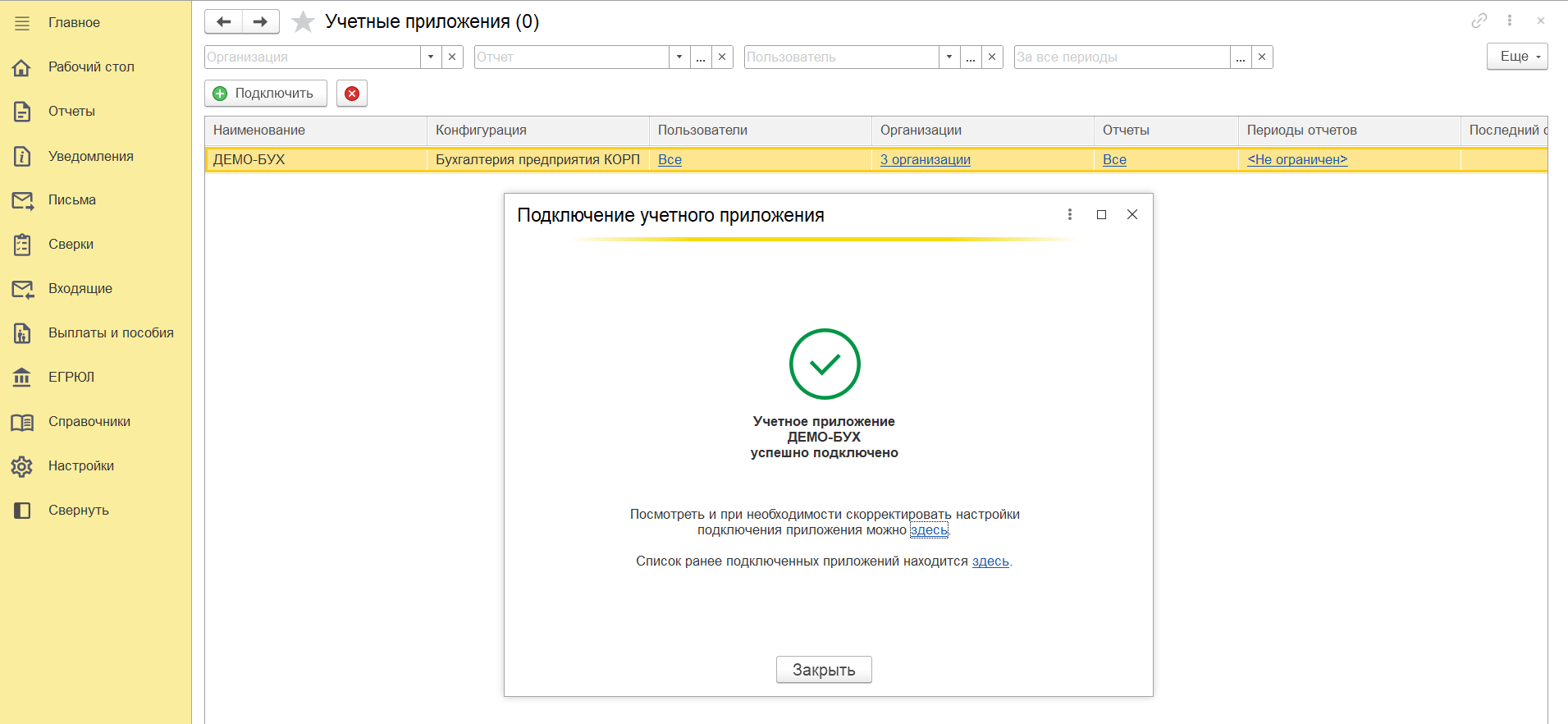Add page to favorites with star icon

click(303, 22)
